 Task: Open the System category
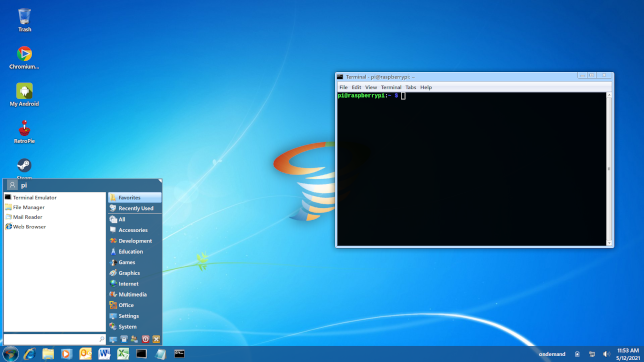[x=135, y=327]
